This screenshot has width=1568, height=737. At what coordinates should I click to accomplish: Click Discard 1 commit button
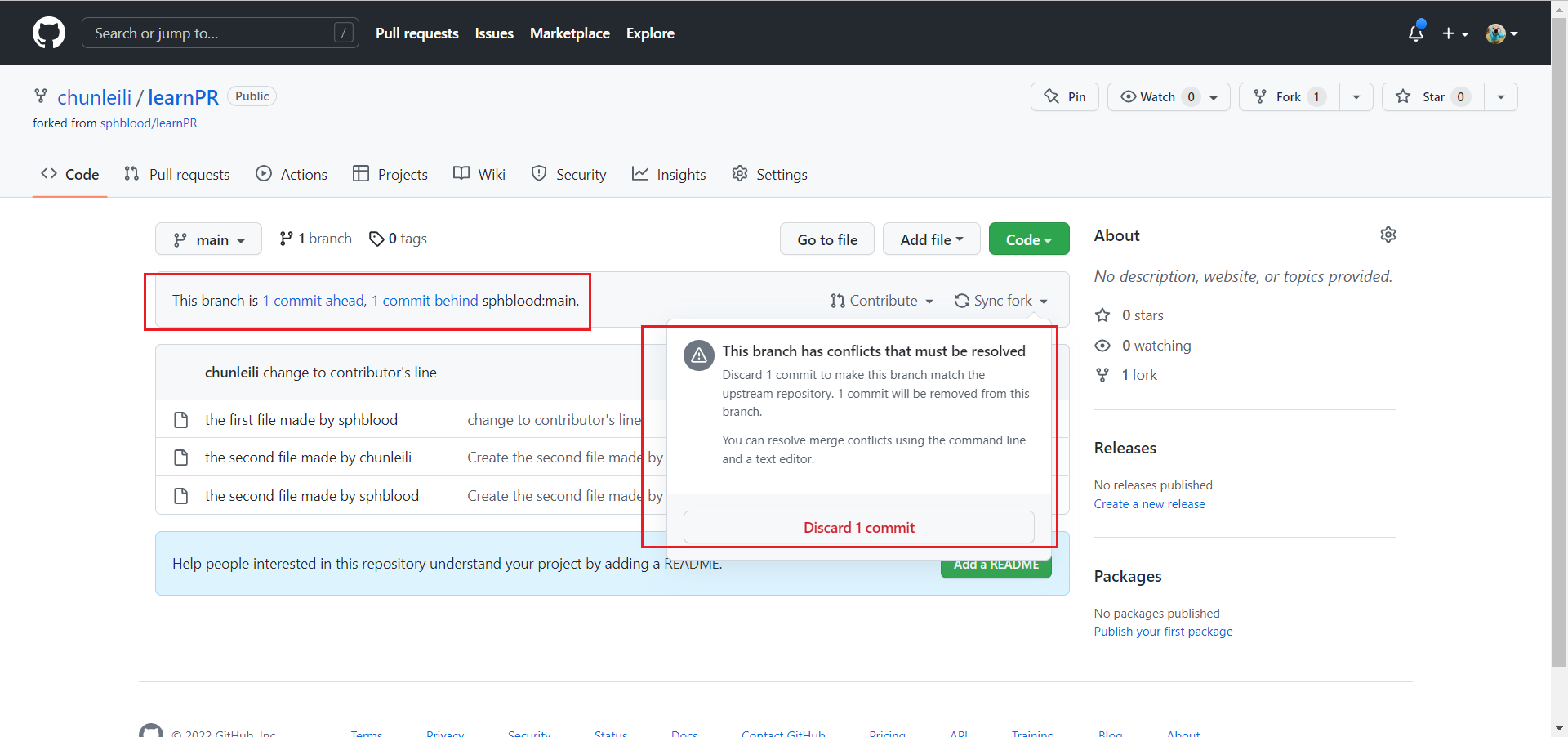tap(859, 528)
